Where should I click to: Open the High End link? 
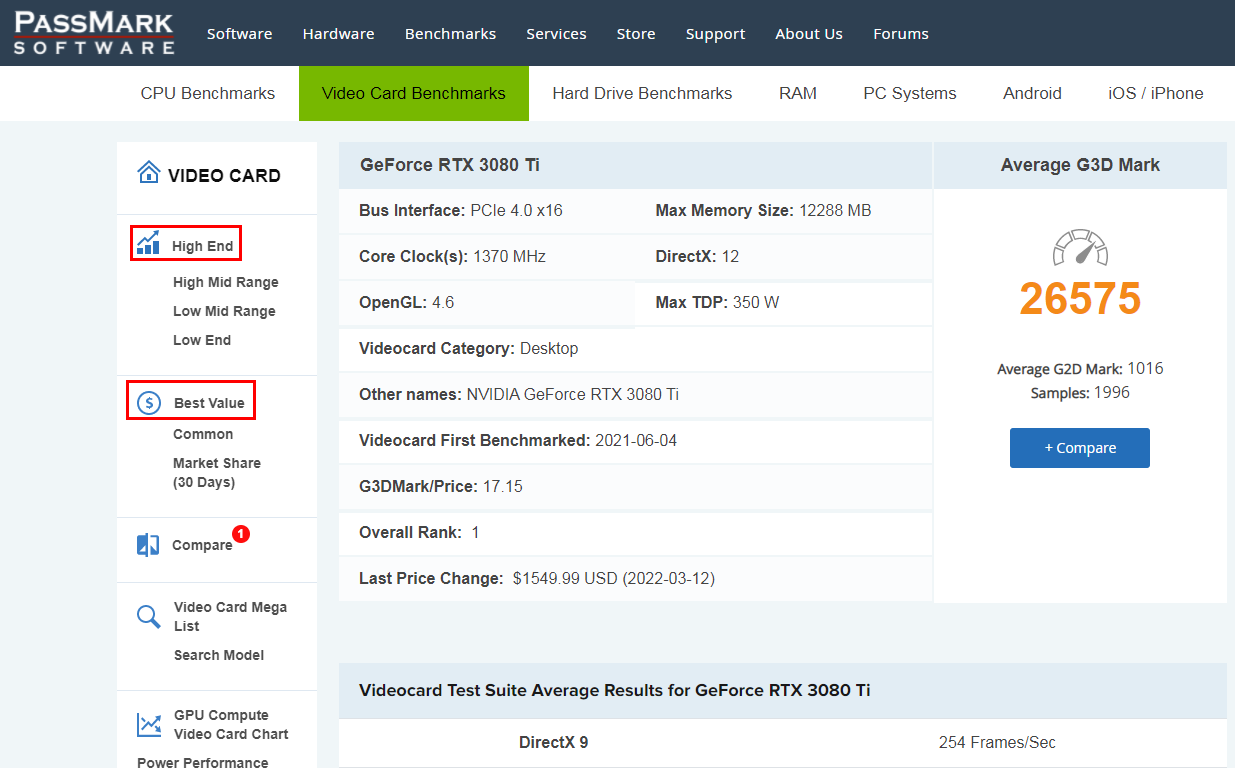[202, 246]
